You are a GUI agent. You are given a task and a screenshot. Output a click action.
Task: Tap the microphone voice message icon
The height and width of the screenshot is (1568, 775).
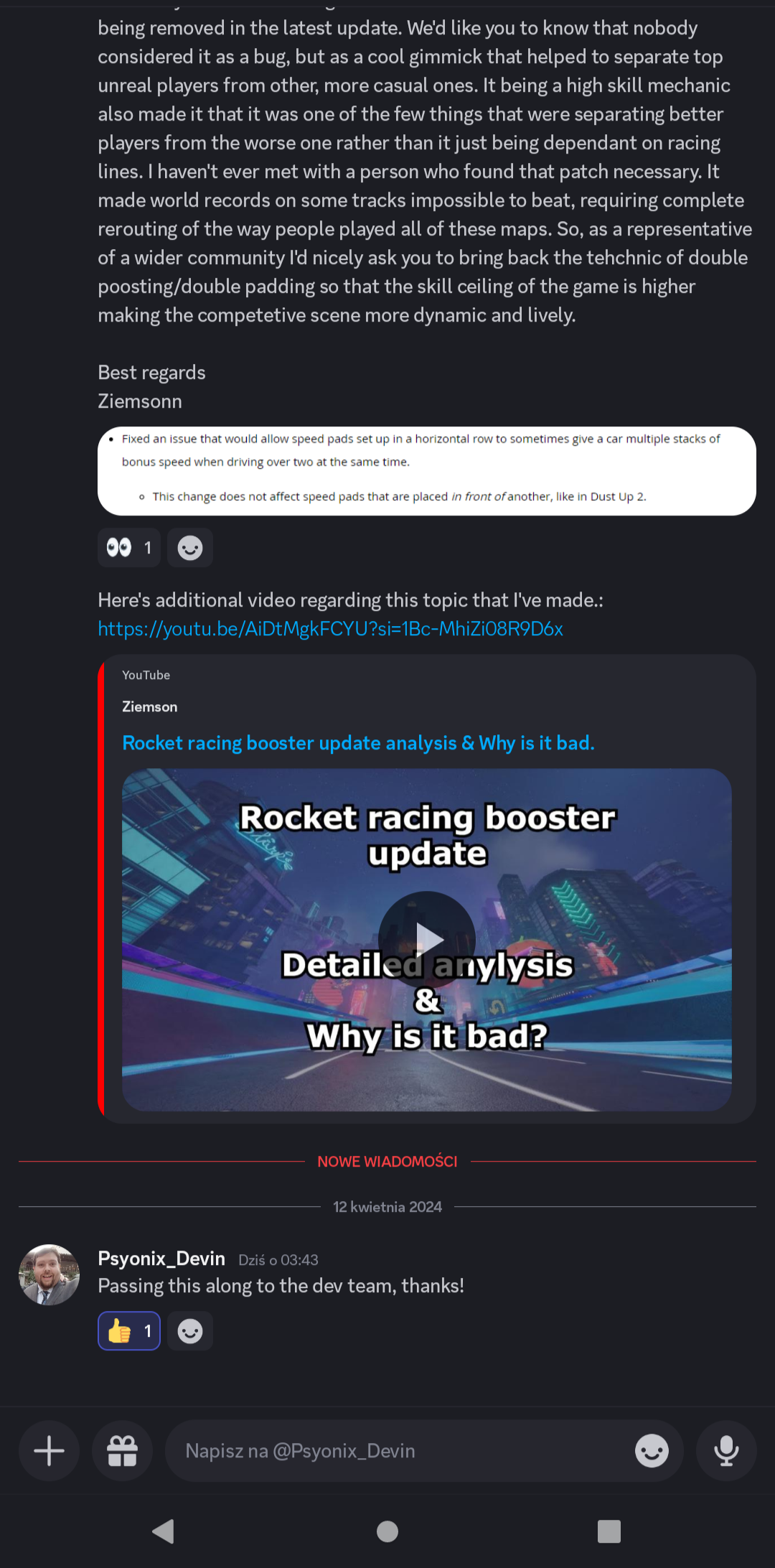(726, 1451)
